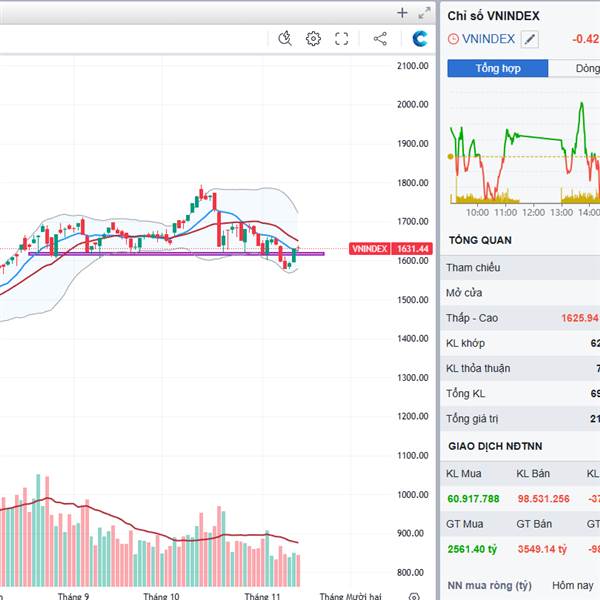Toggle fullscreen mode with bracket icon
600x600 pixels.
[x=341, y=38]
